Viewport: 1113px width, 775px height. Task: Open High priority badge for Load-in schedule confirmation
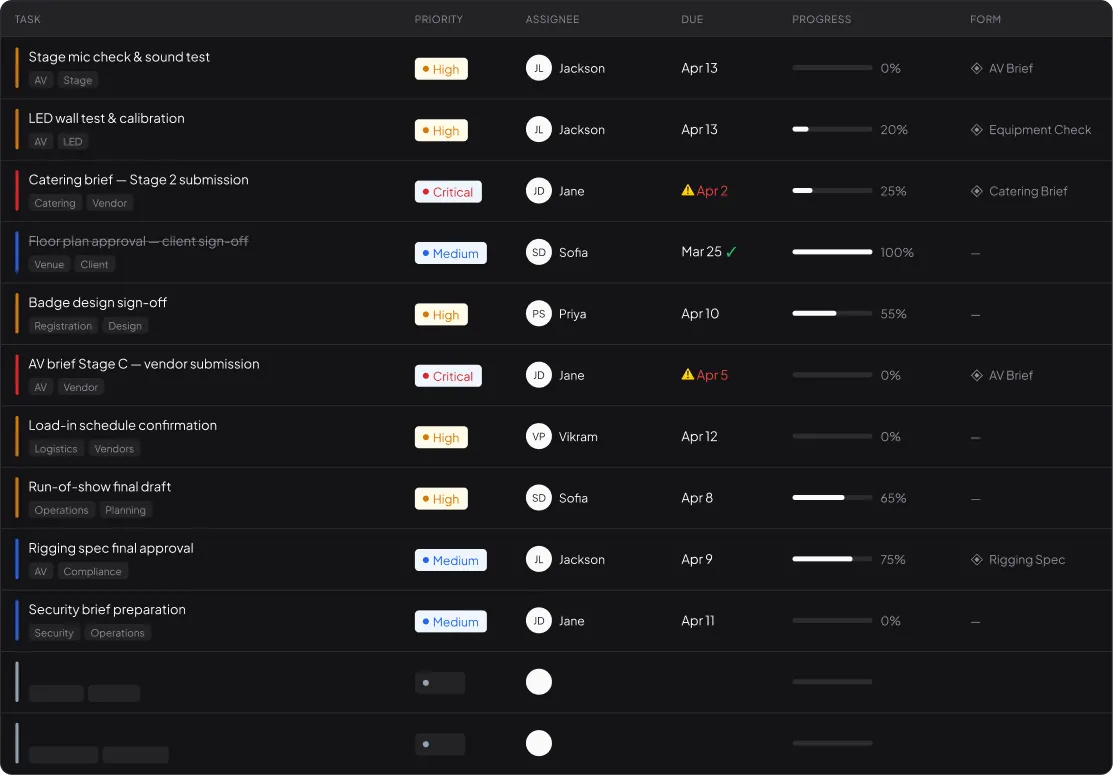442,437
